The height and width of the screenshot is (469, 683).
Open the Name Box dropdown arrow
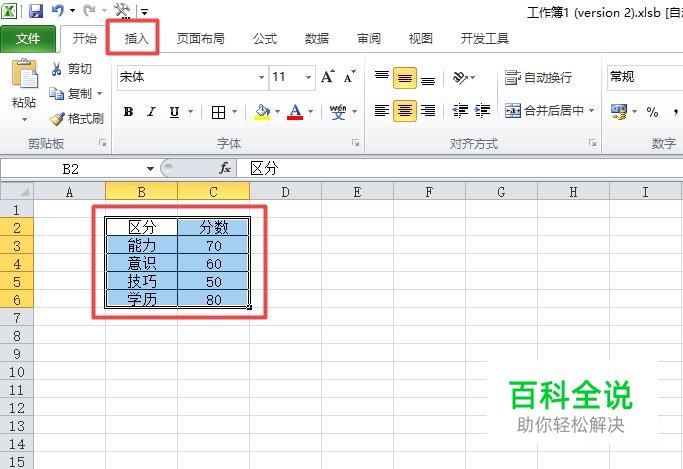tap(150, 169)
